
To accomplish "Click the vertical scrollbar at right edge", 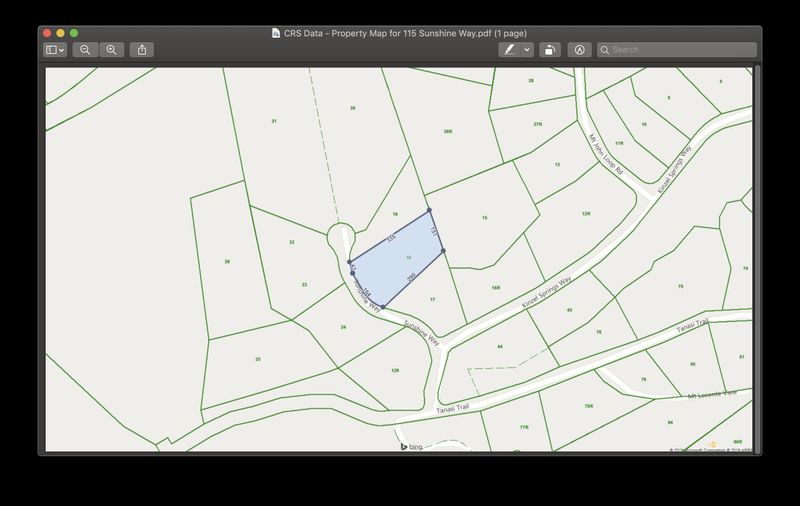I will 757,258.
